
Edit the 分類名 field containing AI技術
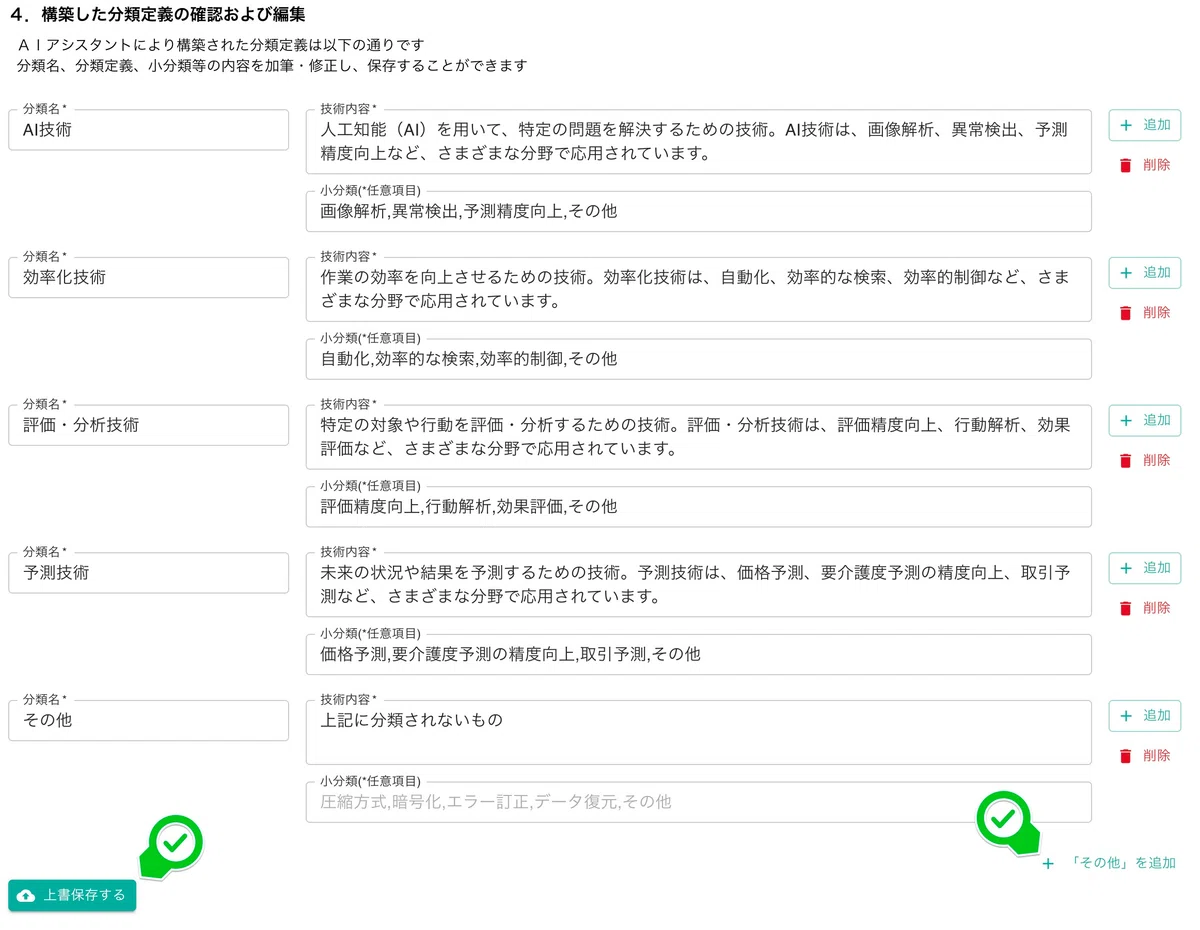point(149,130)
